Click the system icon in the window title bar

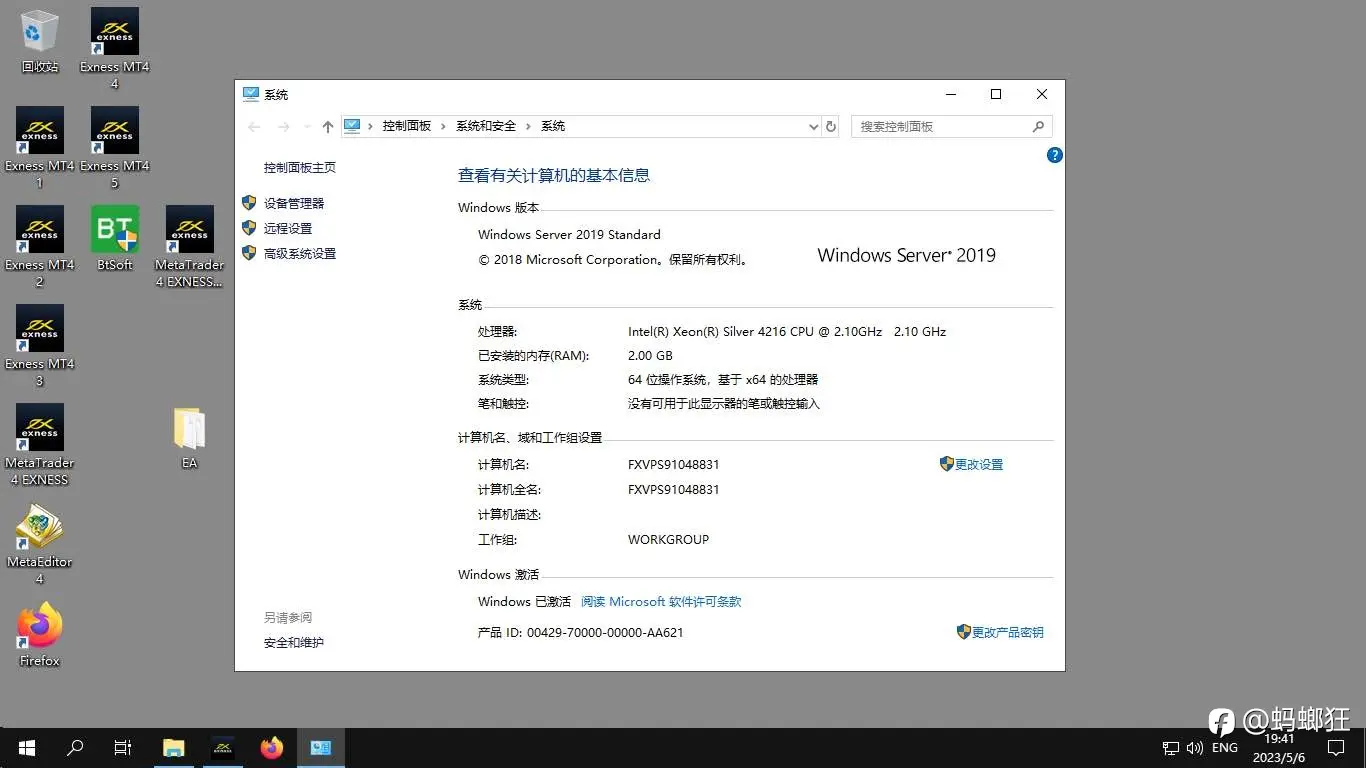[251, 94]
